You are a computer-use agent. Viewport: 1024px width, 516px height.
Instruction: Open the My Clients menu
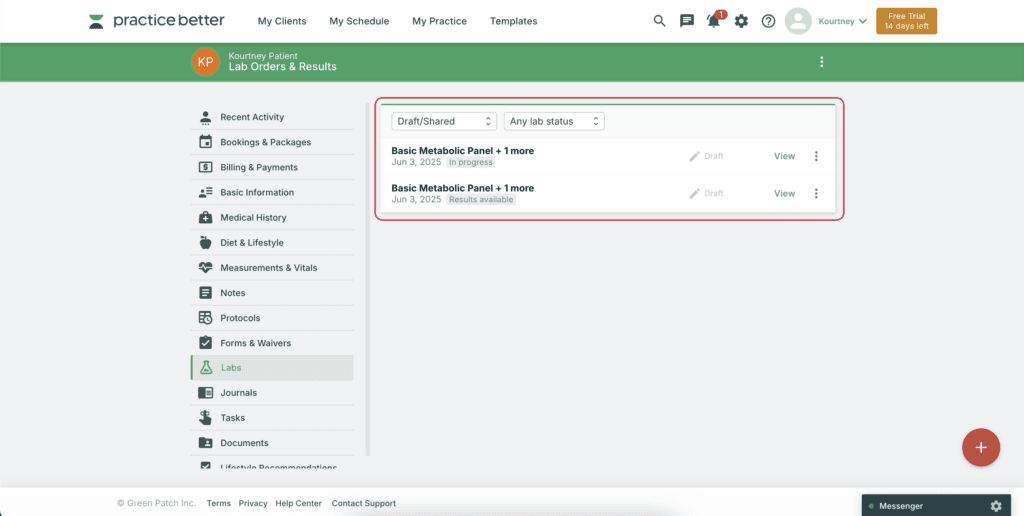click(x=282, y=21)
